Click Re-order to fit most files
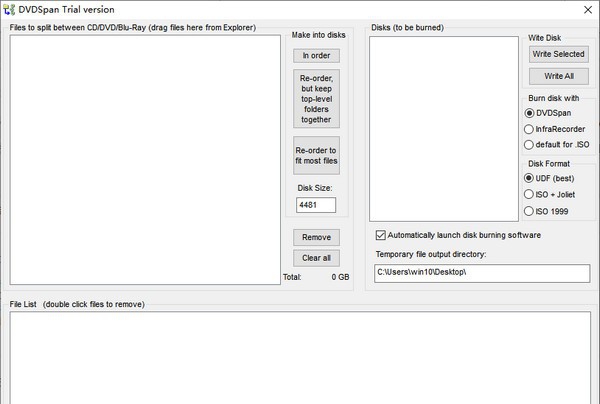600x404 pixels. tap(316, 155)
